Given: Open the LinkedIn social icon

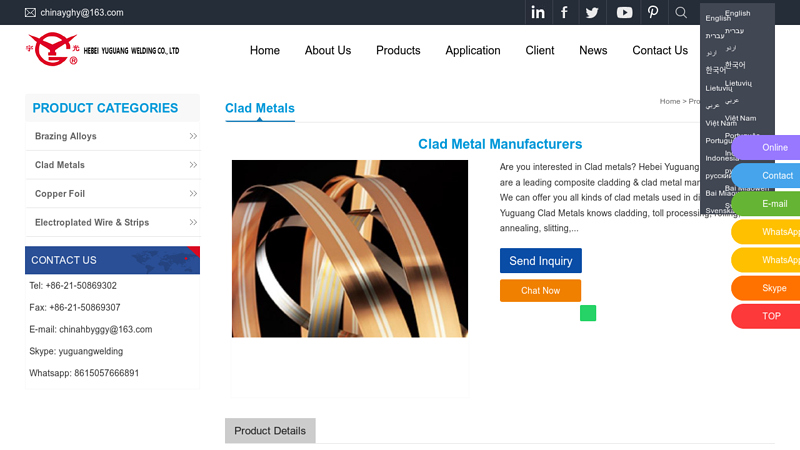Looking at the screenshot, I should coord(538,12).
